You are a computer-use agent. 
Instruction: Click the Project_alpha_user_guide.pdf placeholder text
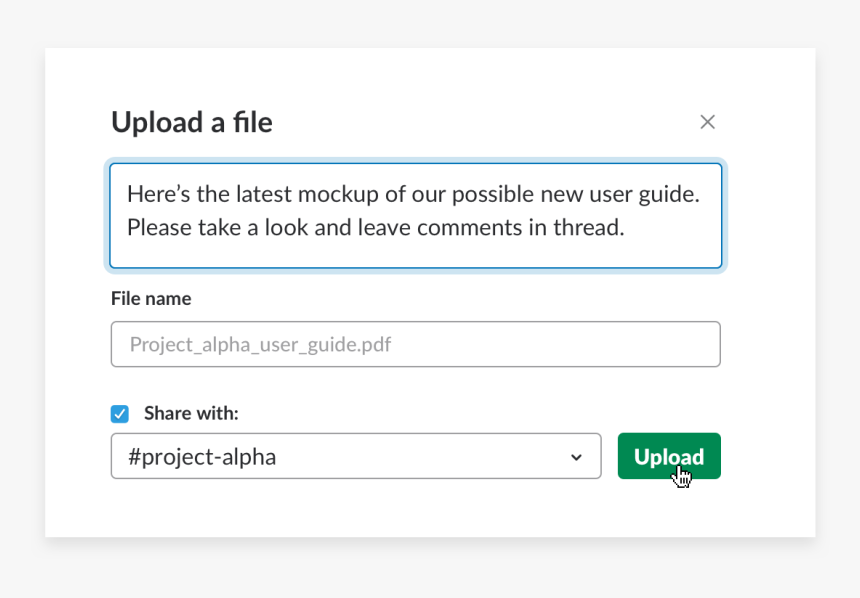tap(260, 345)
